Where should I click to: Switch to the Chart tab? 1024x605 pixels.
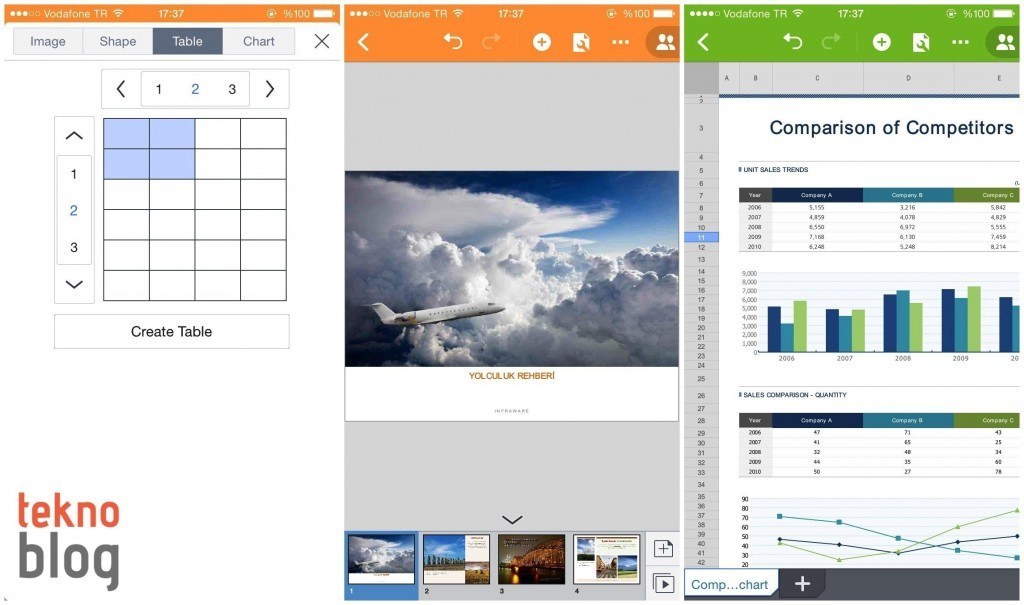coord(259,41)
